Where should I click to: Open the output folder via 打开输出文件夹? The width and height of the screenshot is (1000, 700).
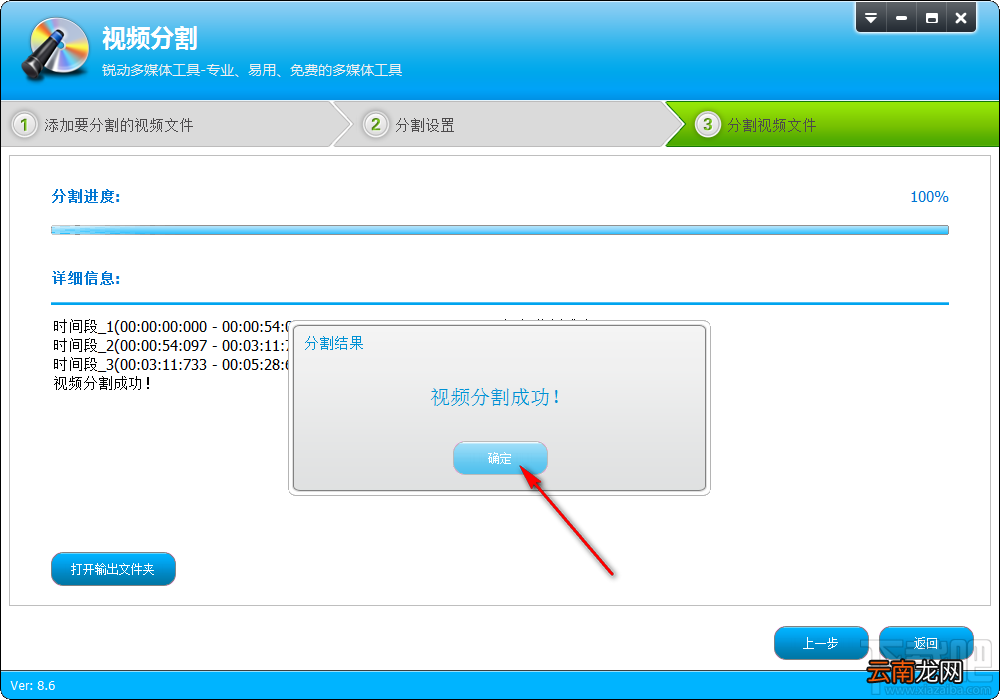(x=113, y=569)
